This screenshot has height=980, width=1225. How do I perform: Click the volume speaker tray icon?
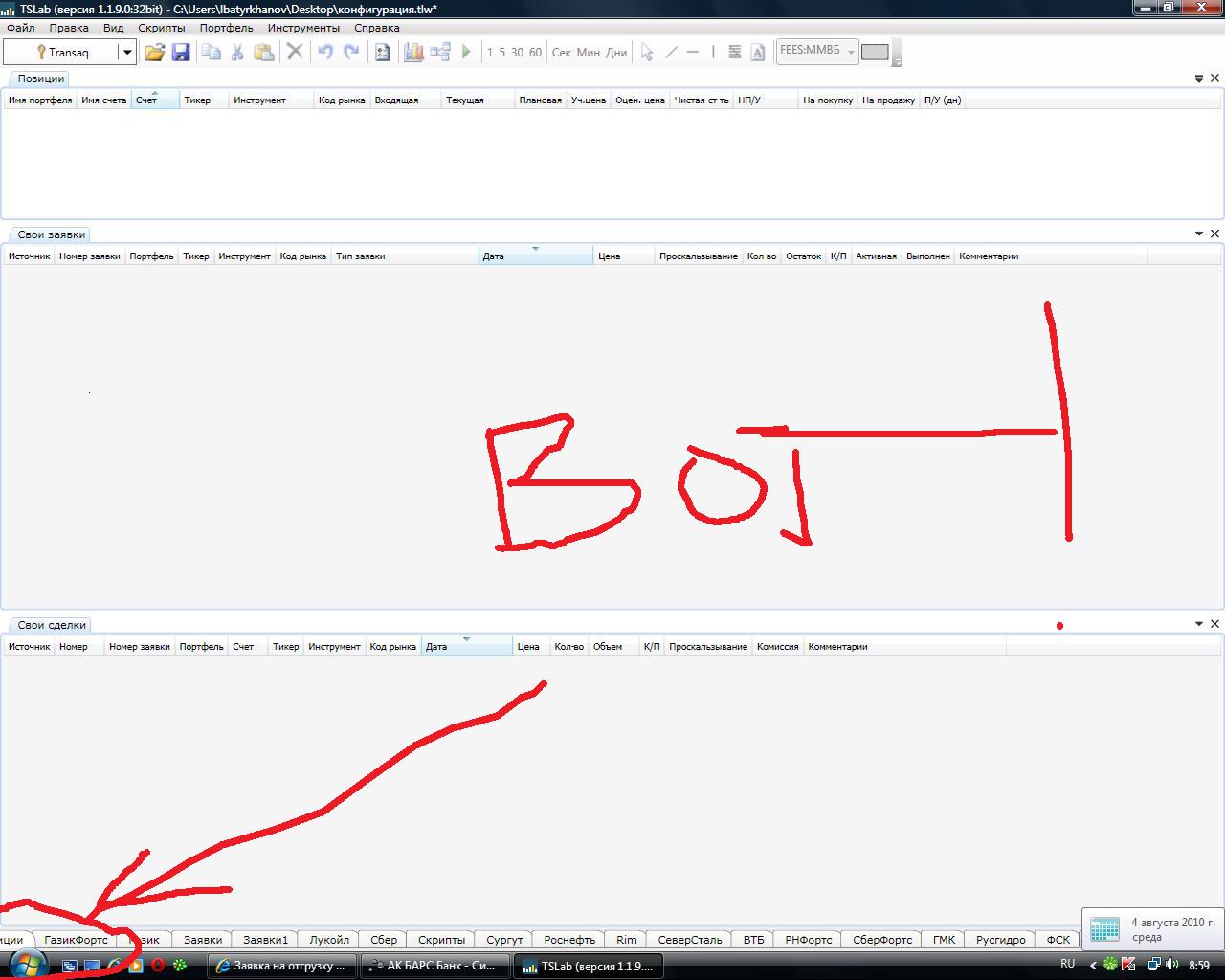pyautogui.click(x=1172, y=965)
